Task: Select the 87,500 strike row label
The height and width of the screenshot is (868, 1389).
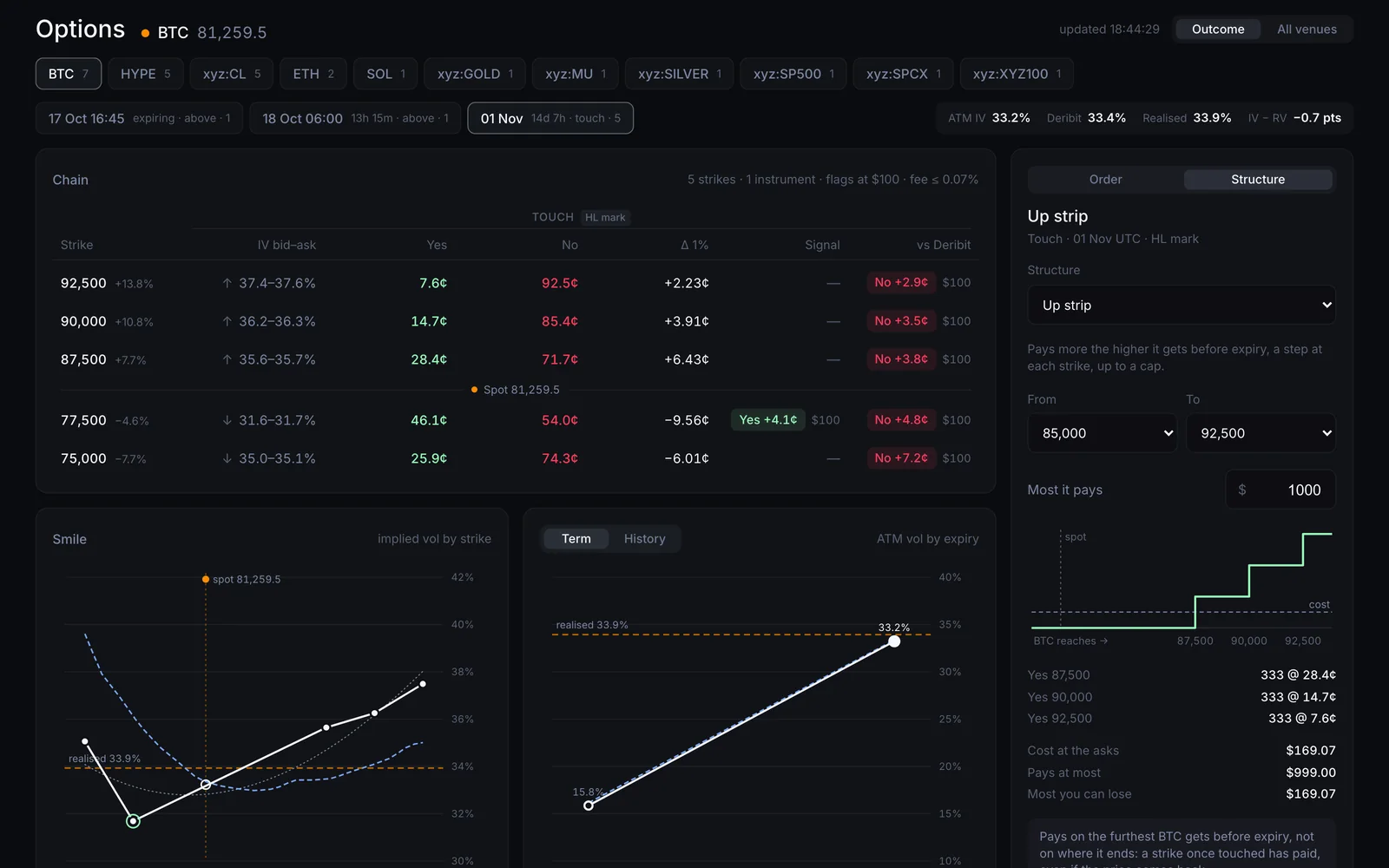Action: click(83, 359)
